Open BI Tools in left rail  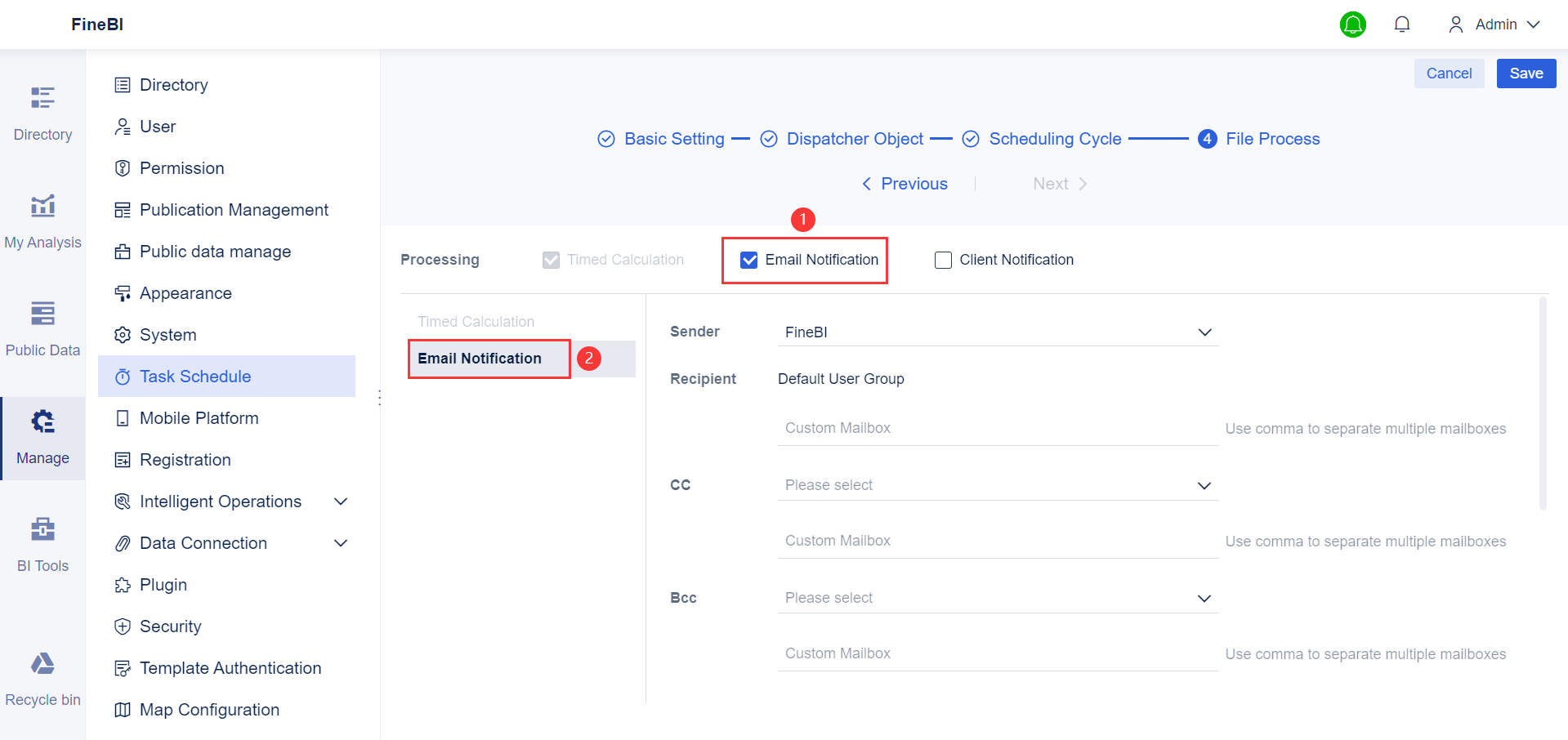pyautogui.click(x=42, y=545)
